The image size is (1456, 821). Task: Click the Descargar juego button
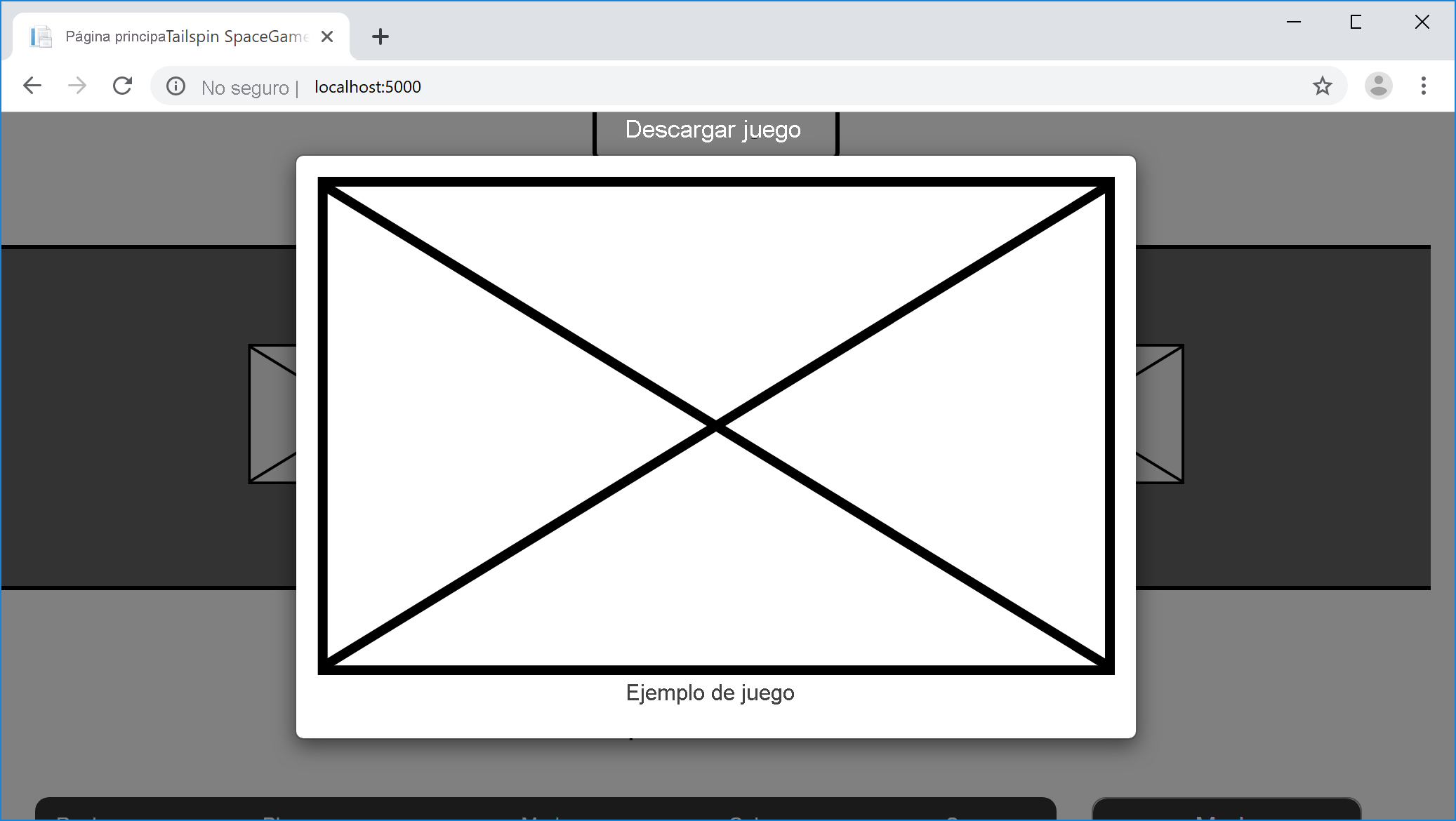point(713,129)
